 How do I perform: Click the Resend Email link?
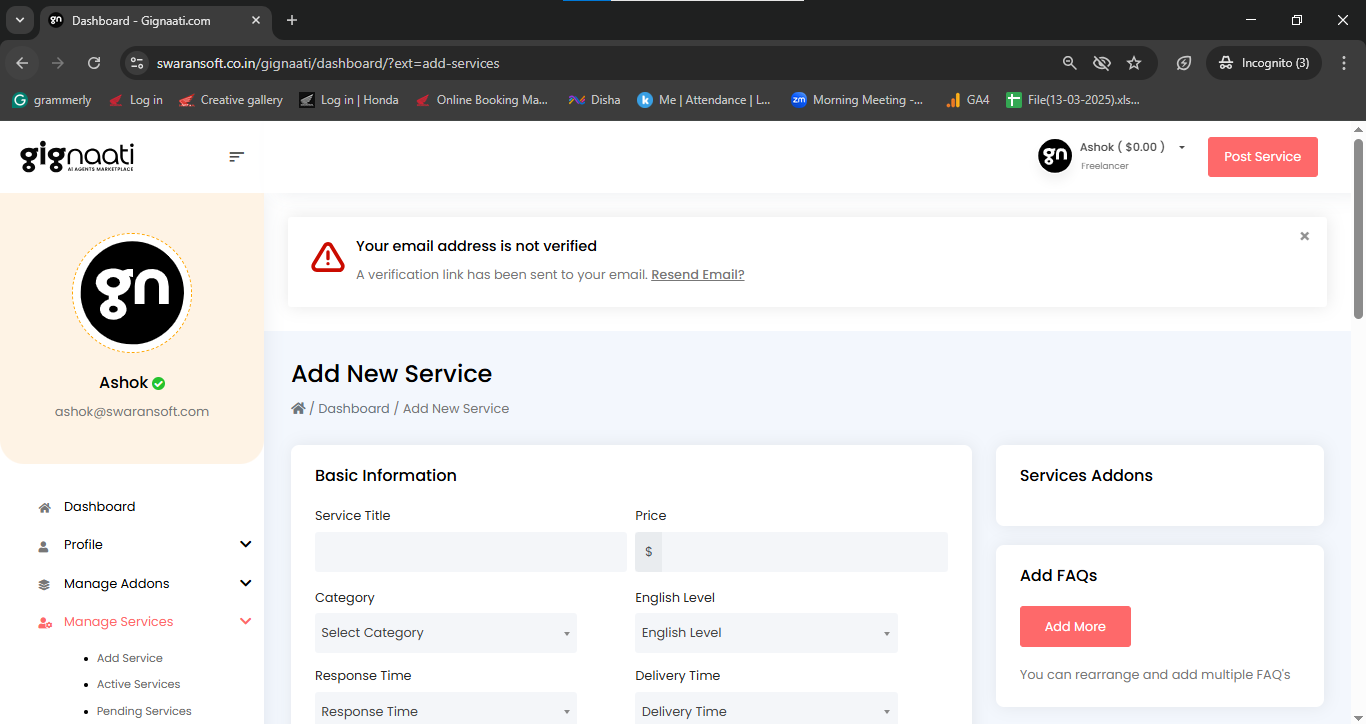(x=698, y=275)
